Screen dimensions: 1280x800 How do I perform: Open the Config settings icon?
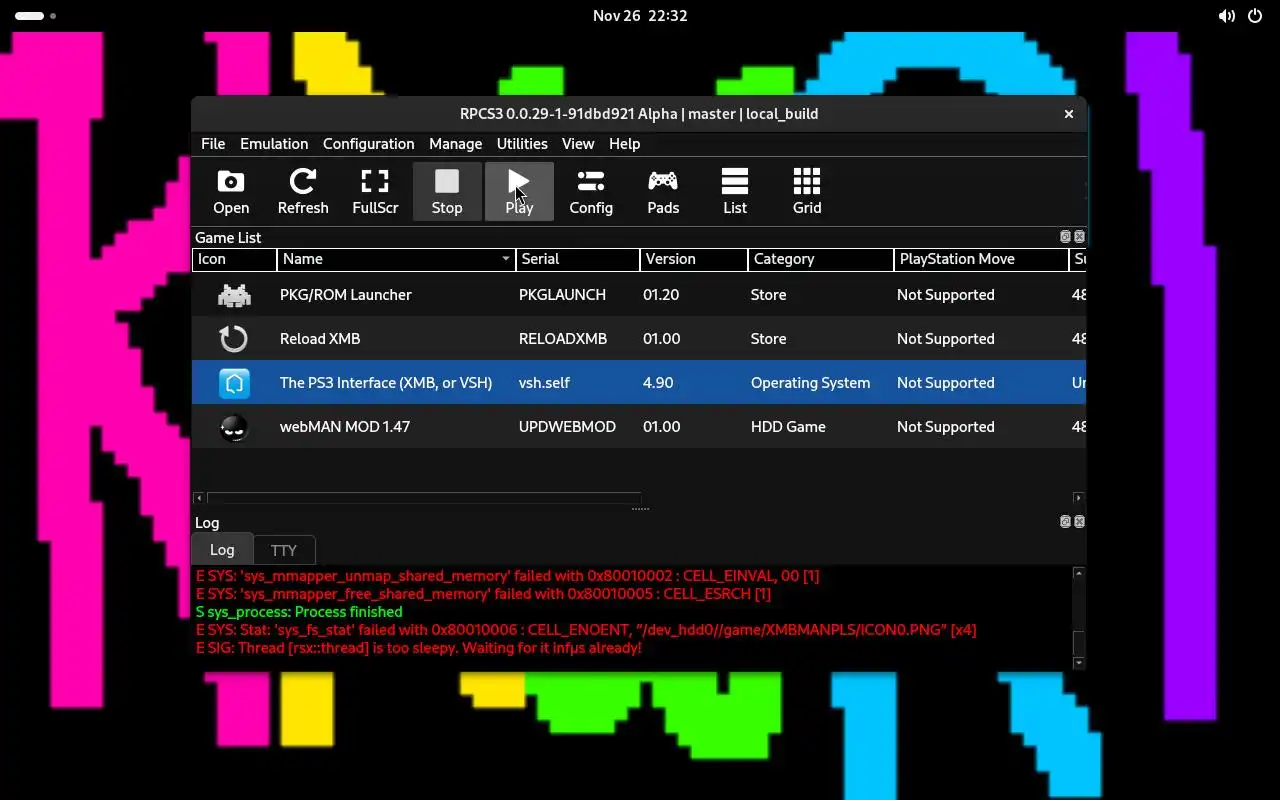click(x=591, y=191)
